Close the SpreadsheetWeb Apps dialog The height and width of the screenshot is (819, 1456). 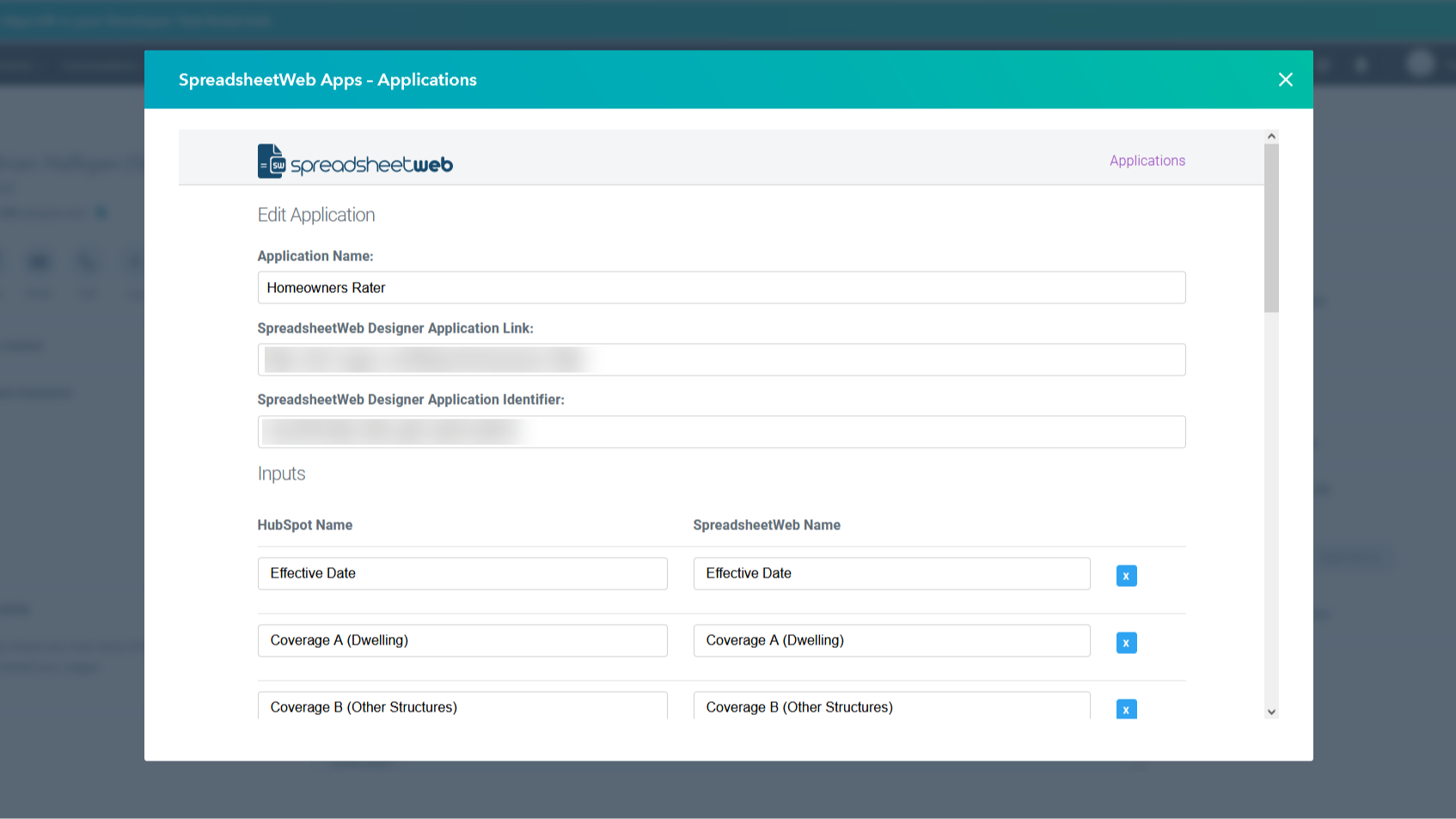click(x=1285, y=79)
